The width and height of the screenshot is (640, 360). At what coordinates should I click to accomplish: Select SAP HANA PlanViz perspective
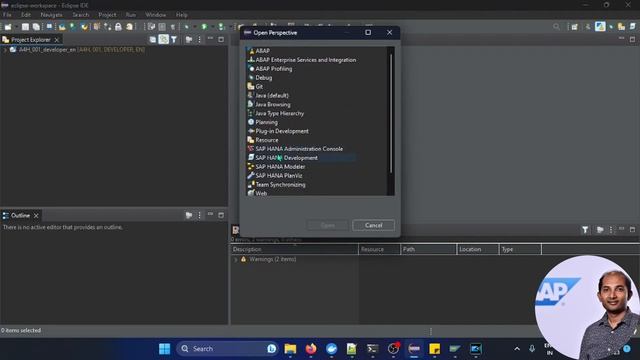tap(275, 176)
